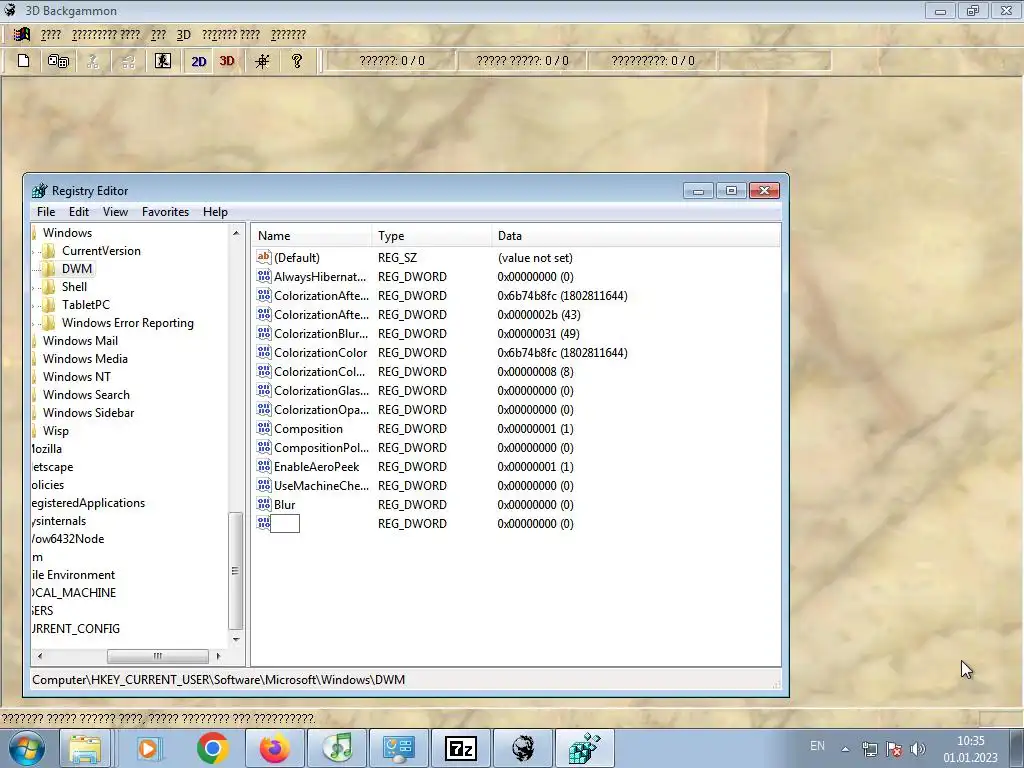The height and width of the screenshot is (768, 1024).
Task: Click the ColorizationOpa... DWORD icon
Action: click(x=264, y=409)
